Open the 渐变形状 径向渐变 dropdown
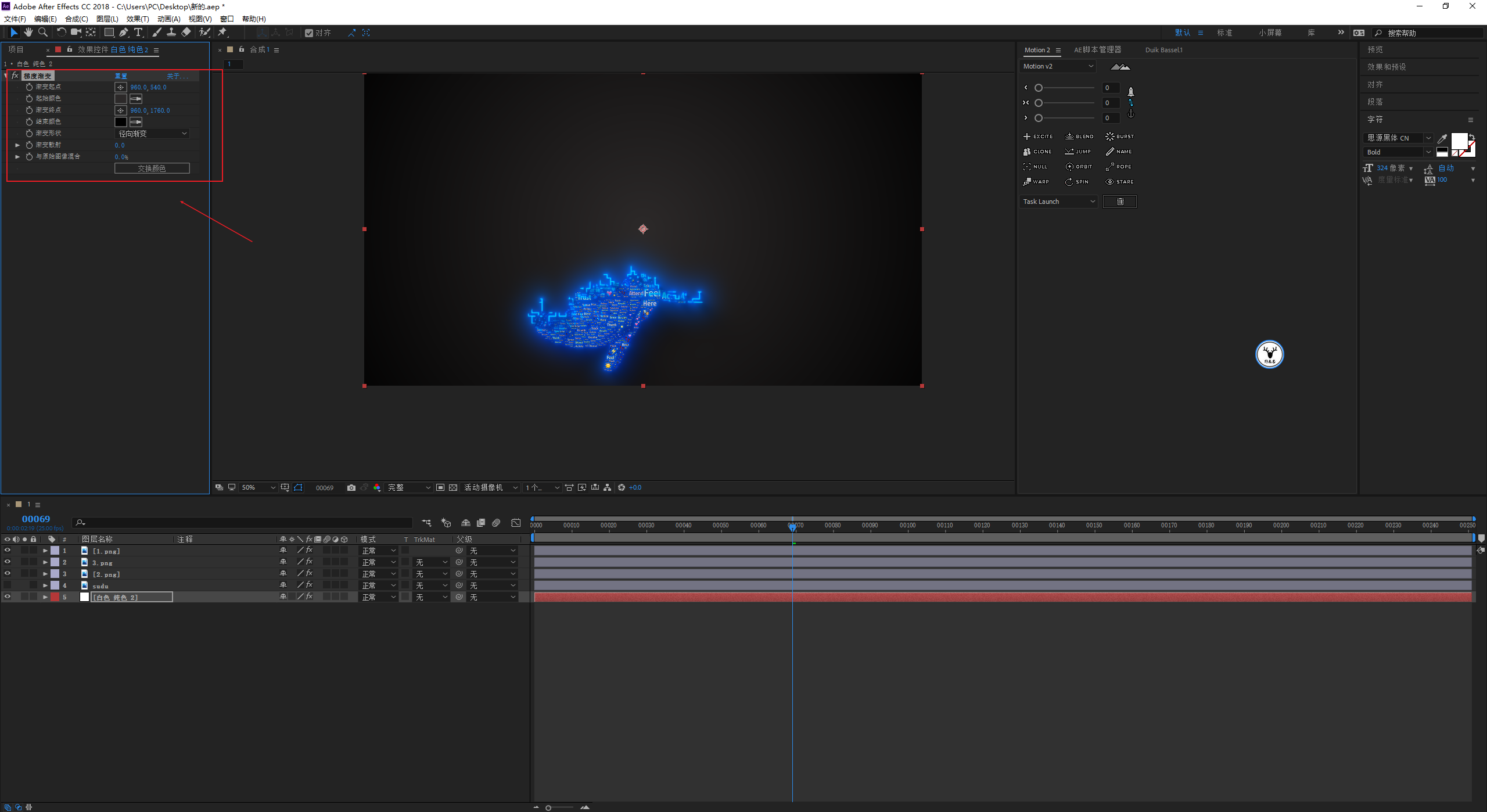This screenshot has width=1487, height=812. [x=152, y=134]
